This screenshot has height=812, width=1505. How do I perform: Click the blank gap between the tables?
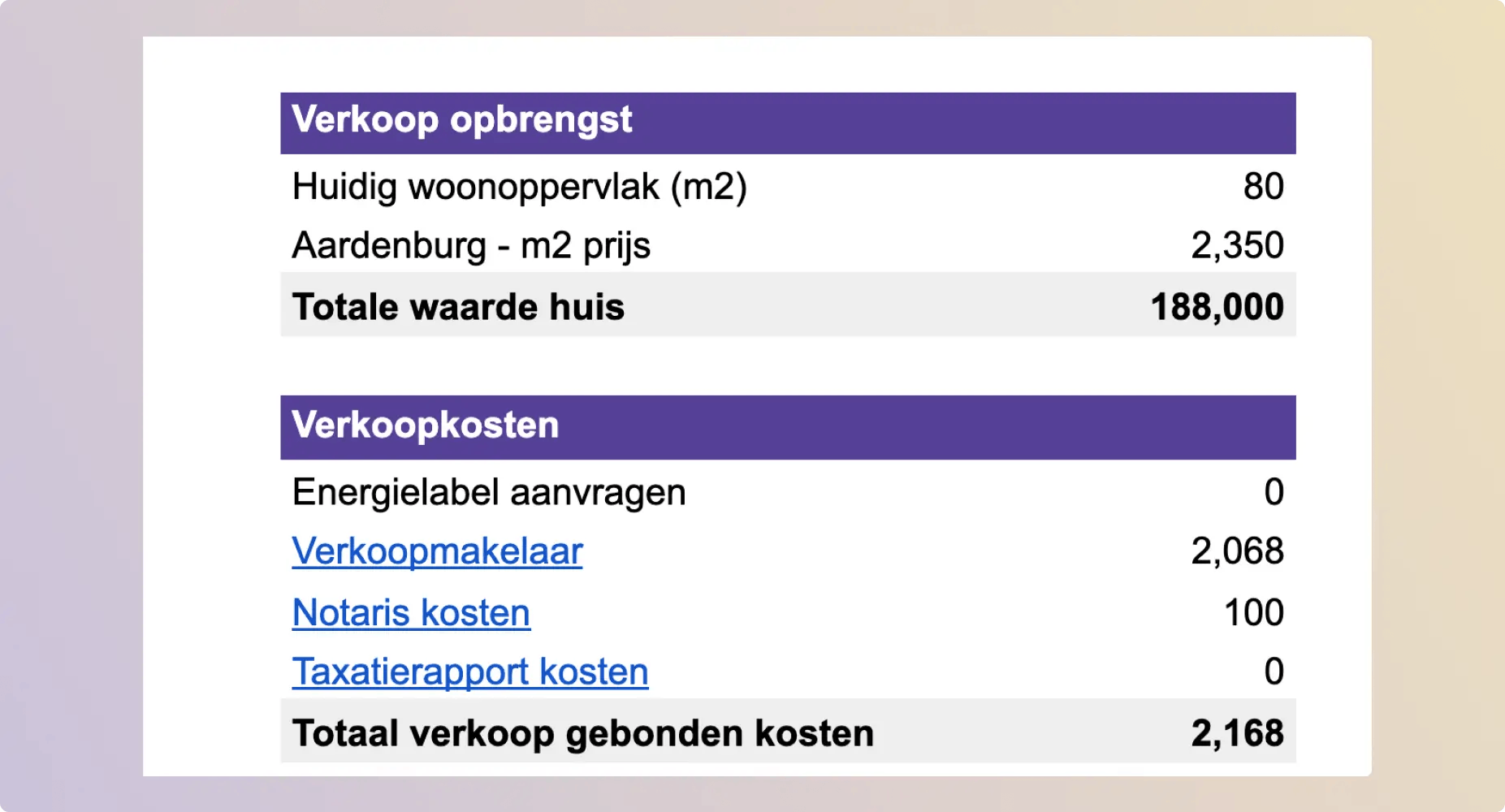point(788,366)
